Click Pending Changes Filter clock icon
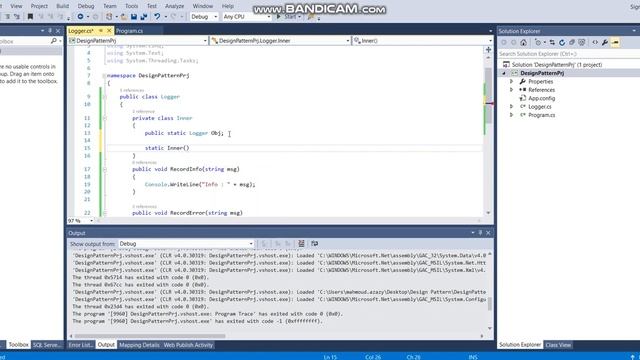Image resolution: width=640 pixels, height=360 pixels. (538, 42)
